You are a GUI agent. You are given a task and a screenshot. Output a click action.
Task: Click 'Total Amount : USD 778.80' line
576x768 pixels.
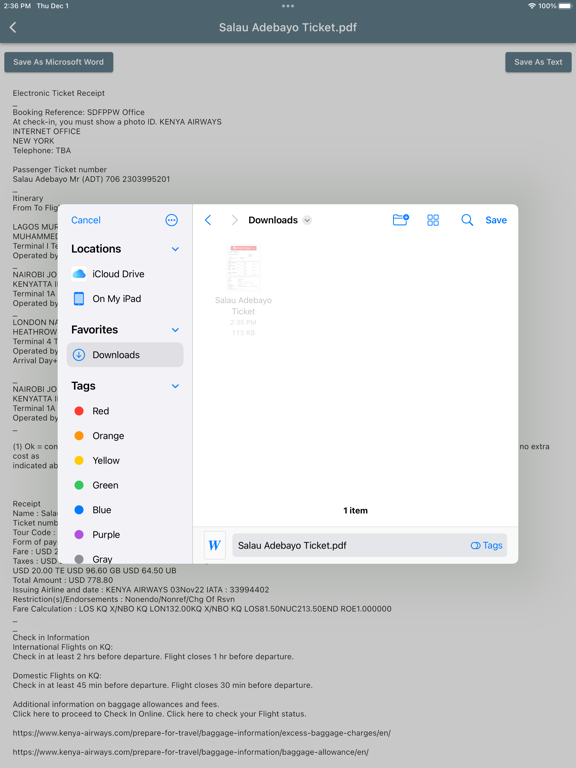click(63, 580)
